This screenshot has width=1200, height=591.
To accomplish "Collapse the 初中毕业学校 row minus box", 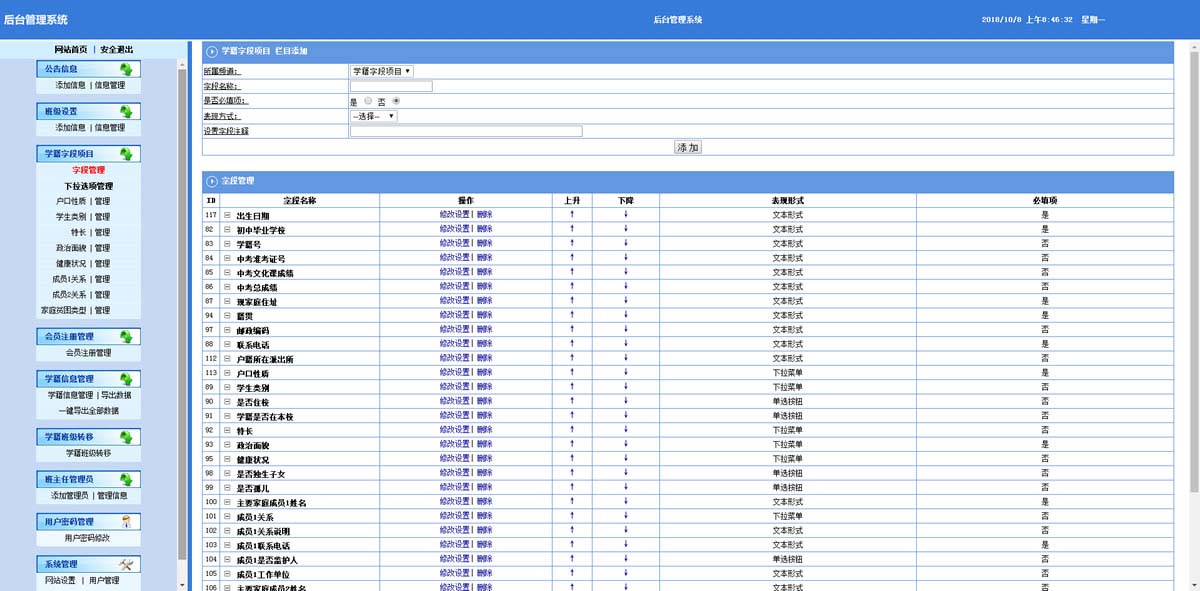I will coord(227,230).
